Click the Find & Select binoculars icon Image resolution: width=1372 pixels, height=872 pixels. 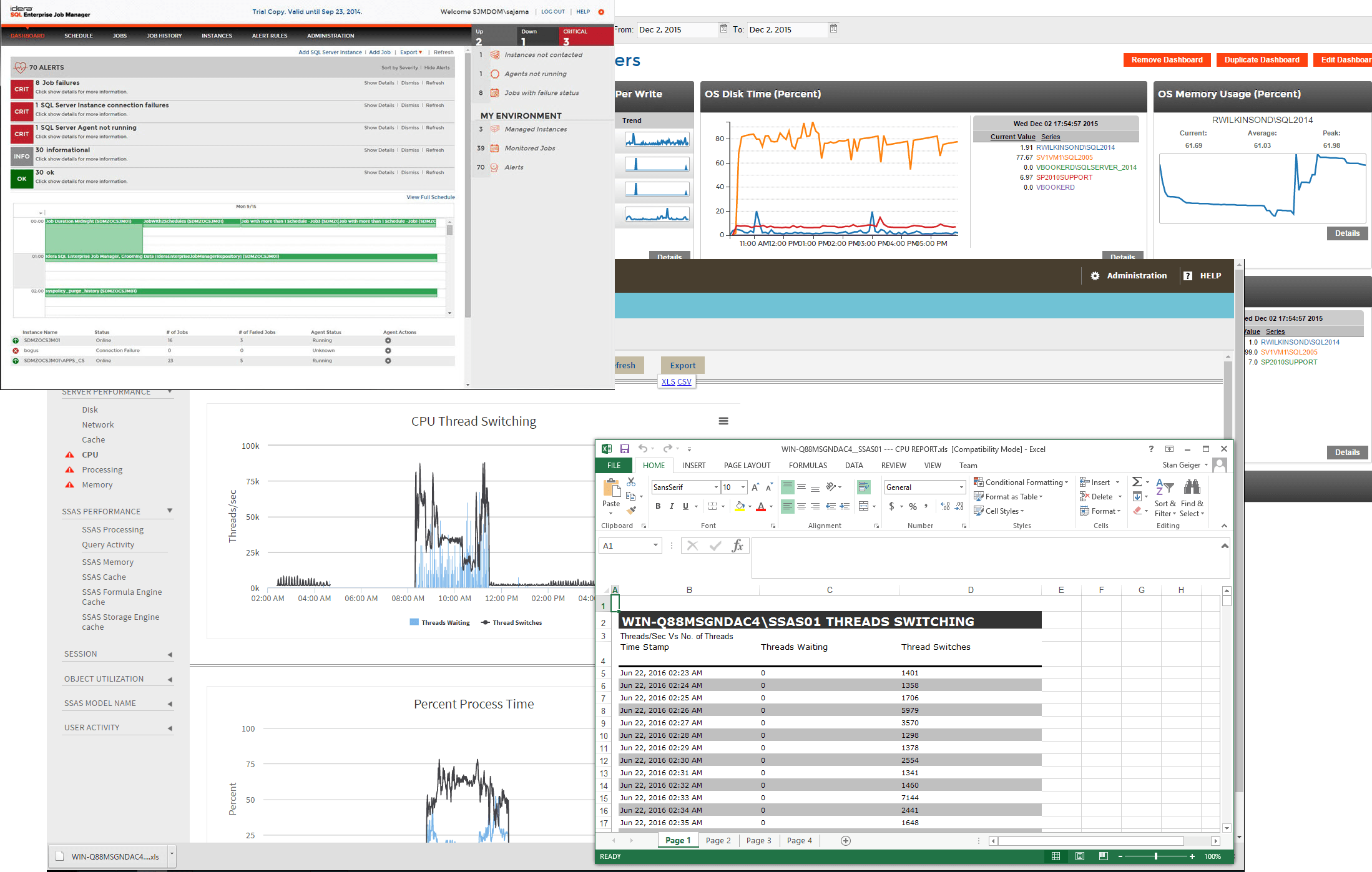(x=1192, y=487)
